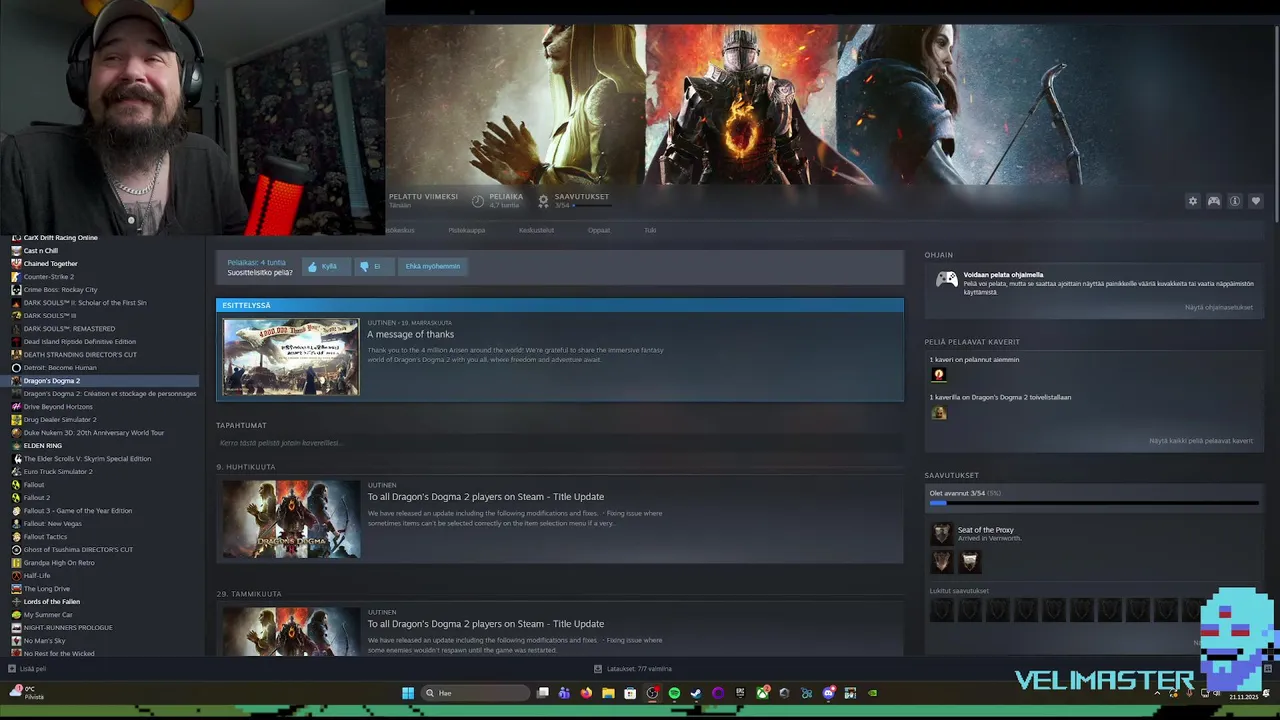Select Euro Truck Simulator 2 library entry
The height and width of the screenshot is (720, 1280).
58,472
